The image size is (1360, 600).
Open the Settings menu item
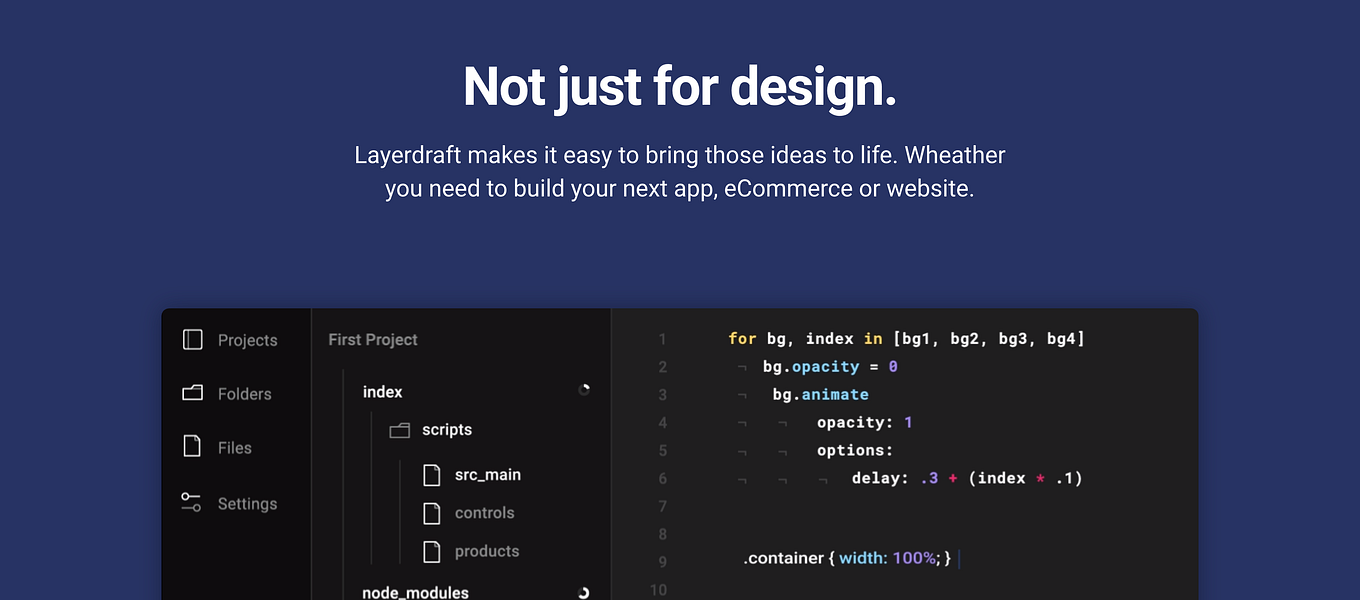click(230, 504)
